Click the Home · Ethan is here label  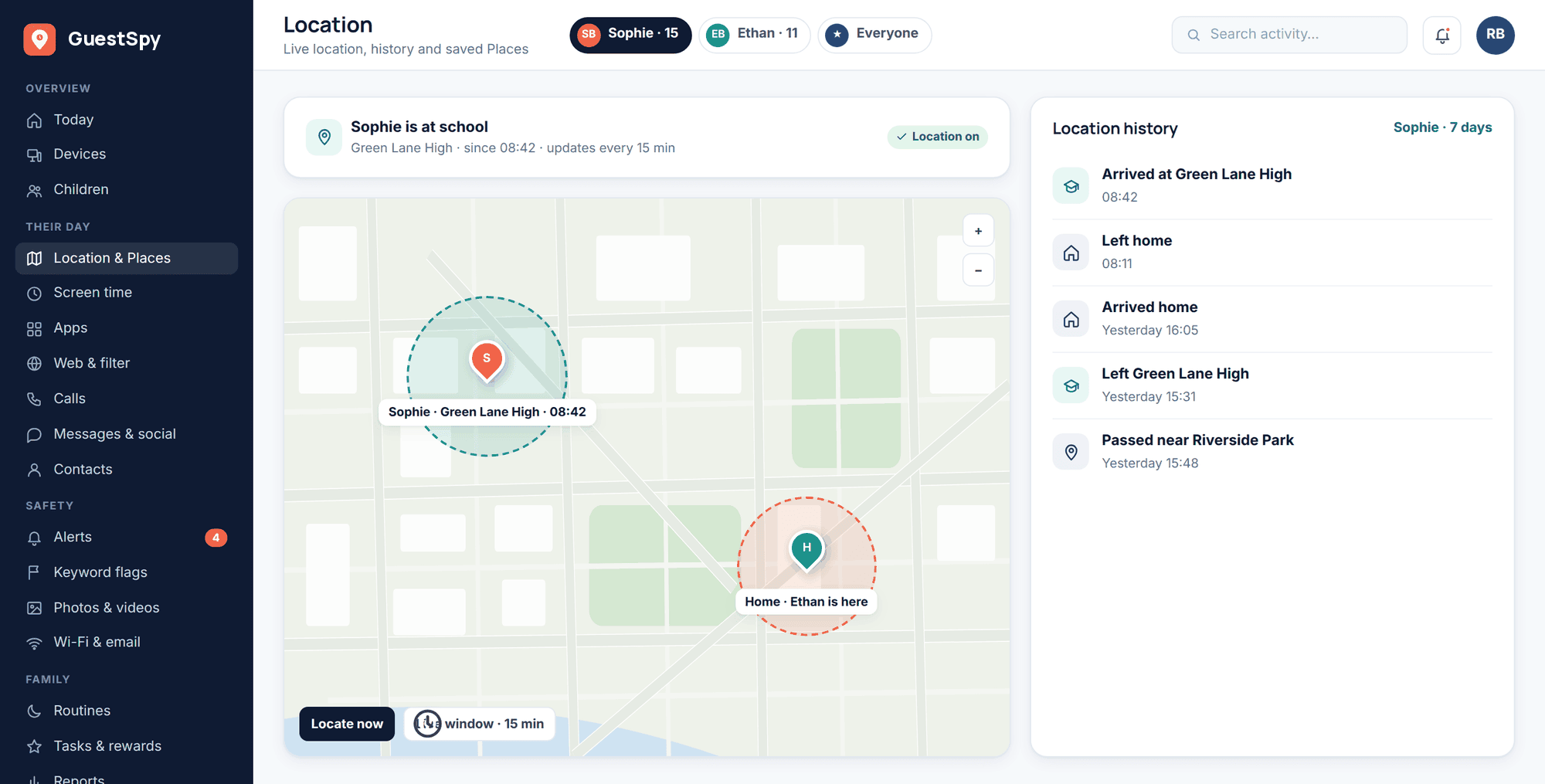(x=806, y=602)
